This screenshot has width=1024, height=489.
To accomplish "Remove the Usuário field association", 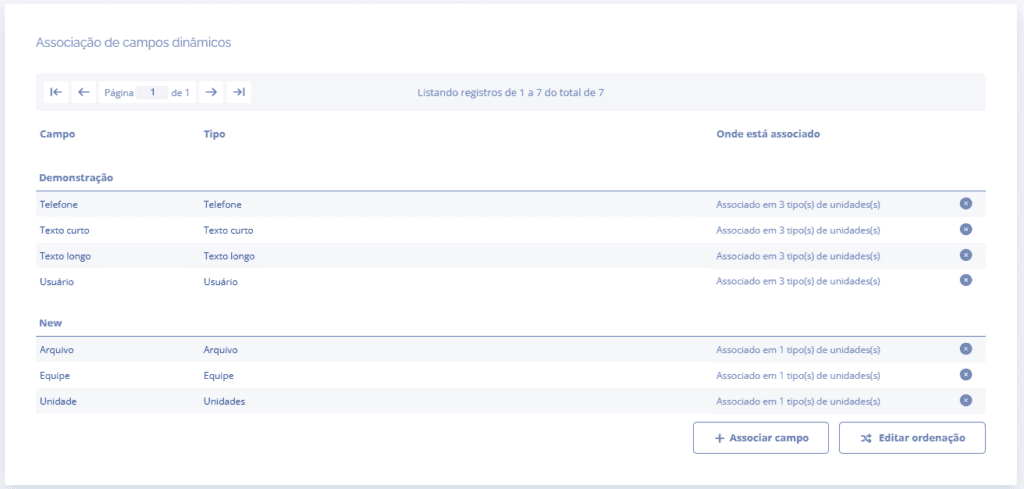I will pos(966,280).
